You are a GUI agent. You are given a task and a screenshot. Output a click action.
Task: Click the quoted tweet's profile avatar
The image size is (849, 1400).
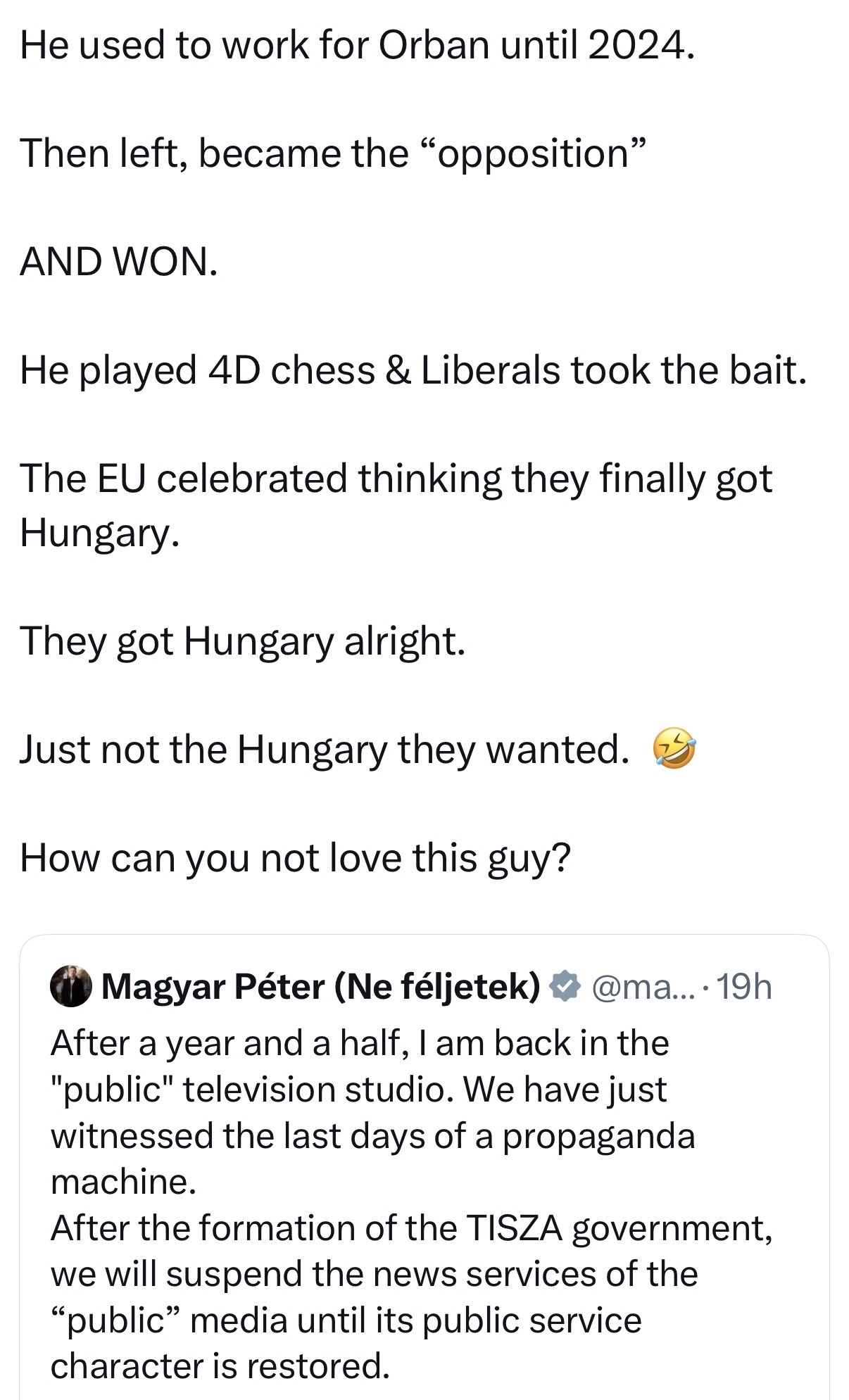[71, 986]
